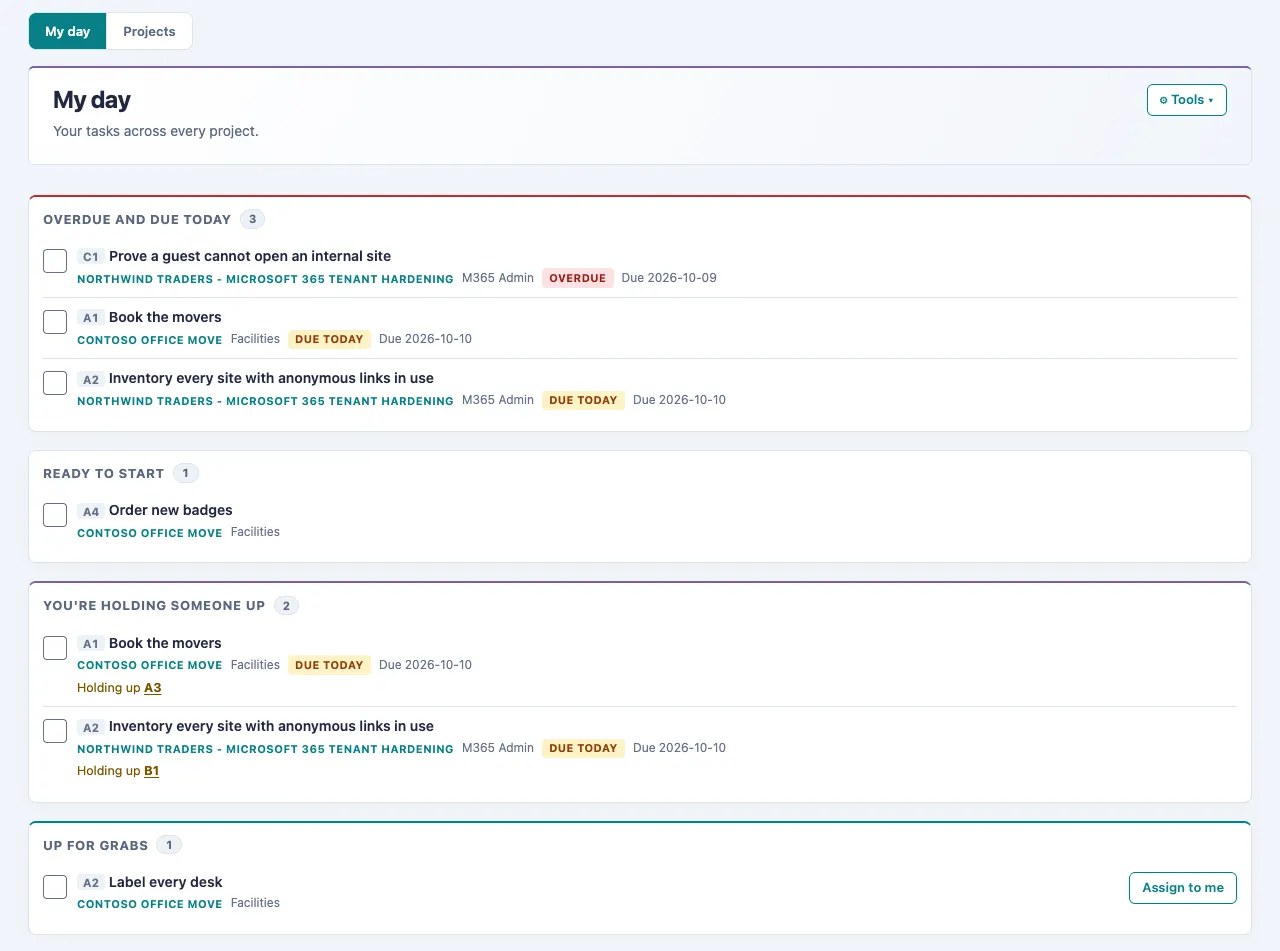
Task: Click the Due 2026-10-09 date text
Action: 669,278
